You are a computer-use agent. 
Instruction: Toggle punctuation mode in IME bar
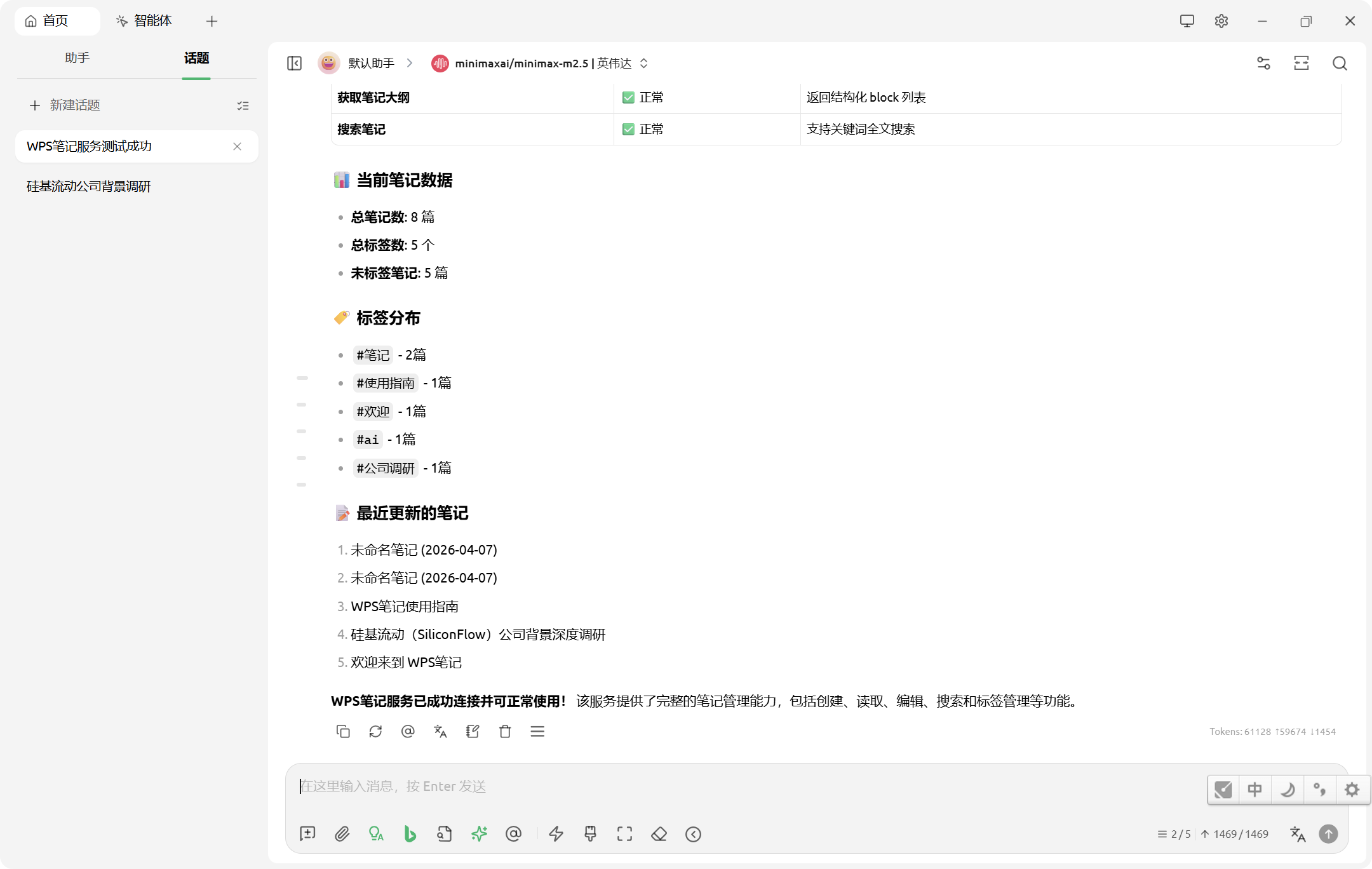point(1319,790)
